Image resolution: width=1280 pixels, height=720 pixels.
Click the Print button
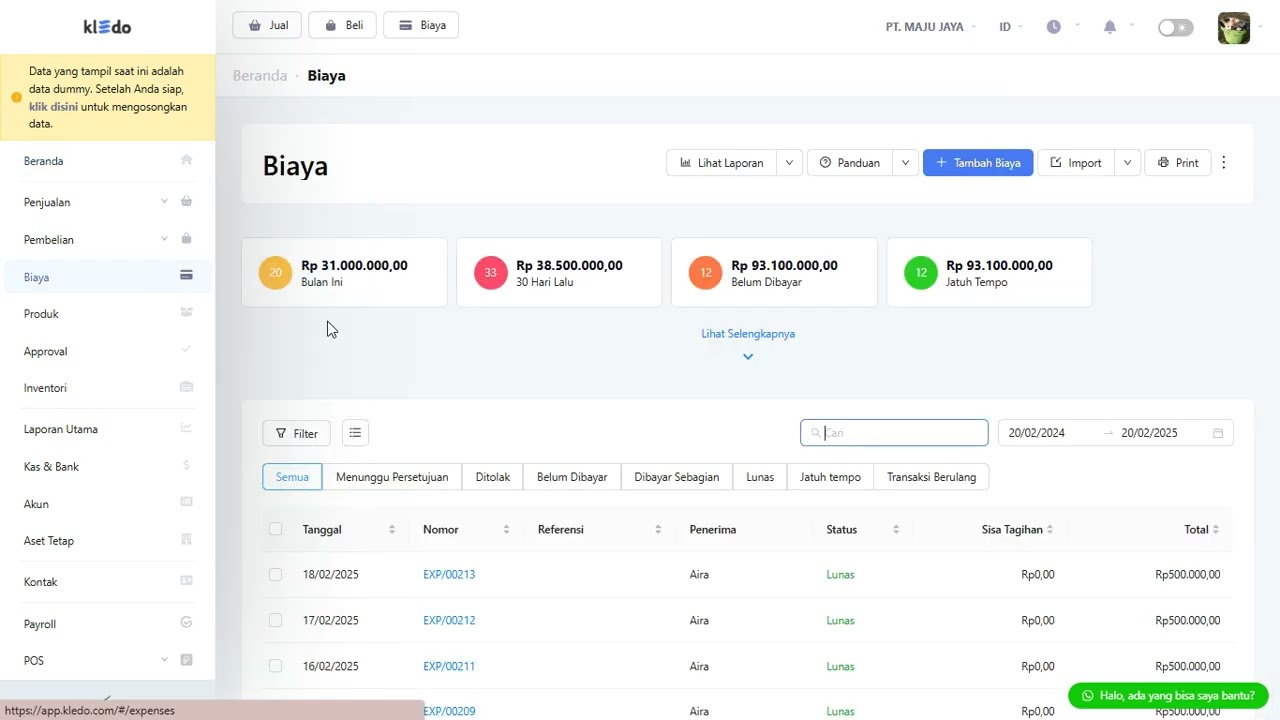tap(1178, 163)
